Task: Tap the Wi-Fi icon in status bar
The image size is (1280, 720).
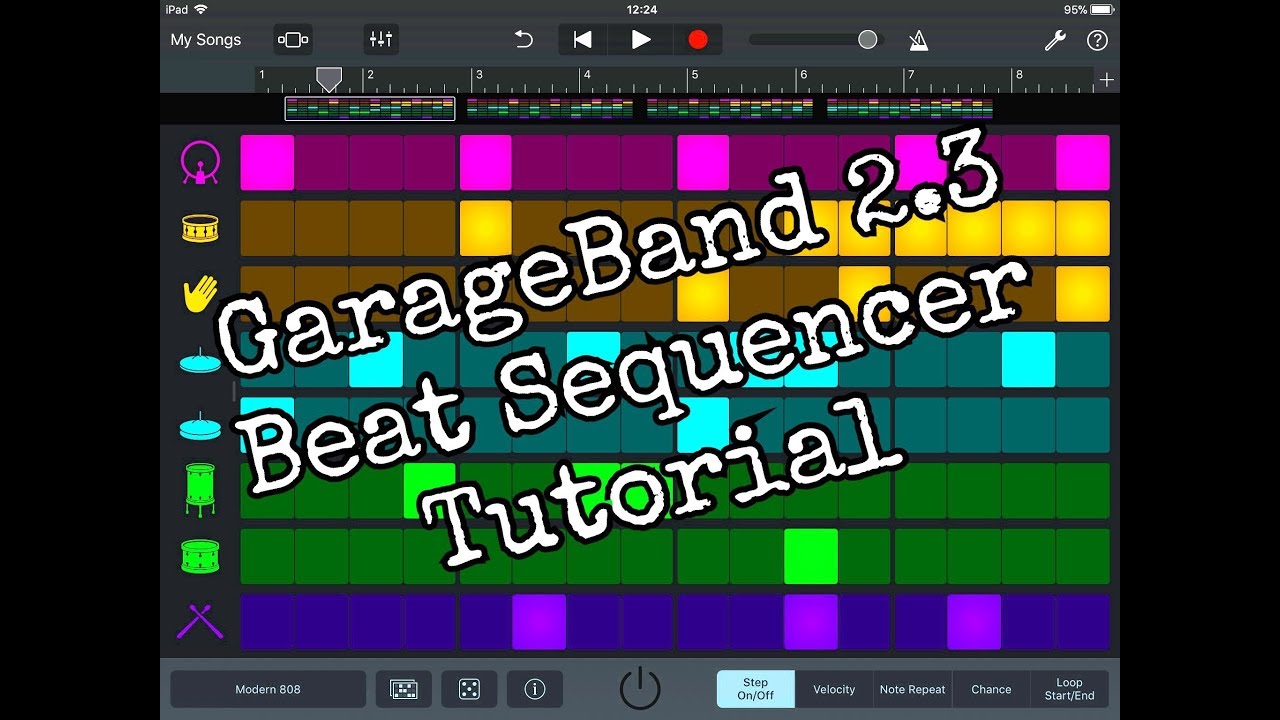Action: [201, 9]
